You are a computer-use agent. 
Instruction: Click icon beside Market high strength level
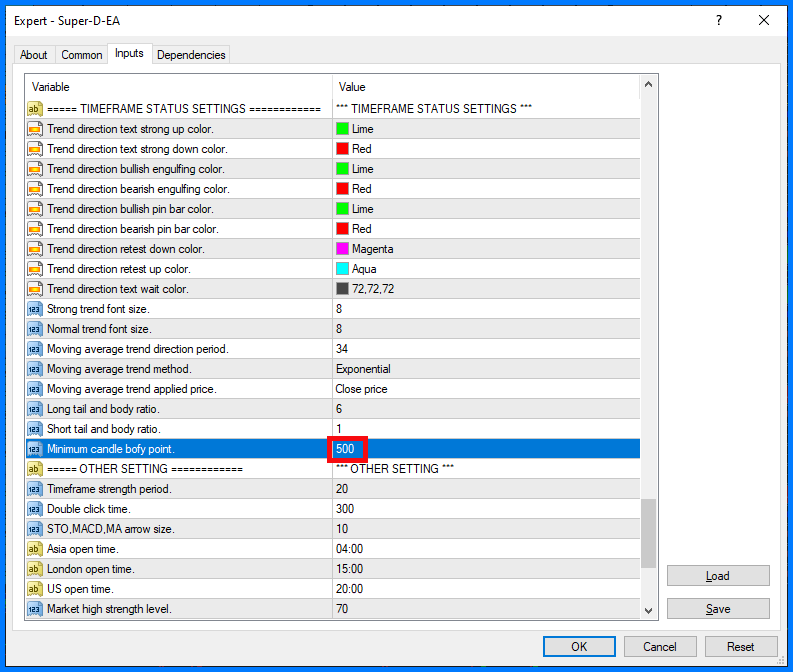(34, 609)
